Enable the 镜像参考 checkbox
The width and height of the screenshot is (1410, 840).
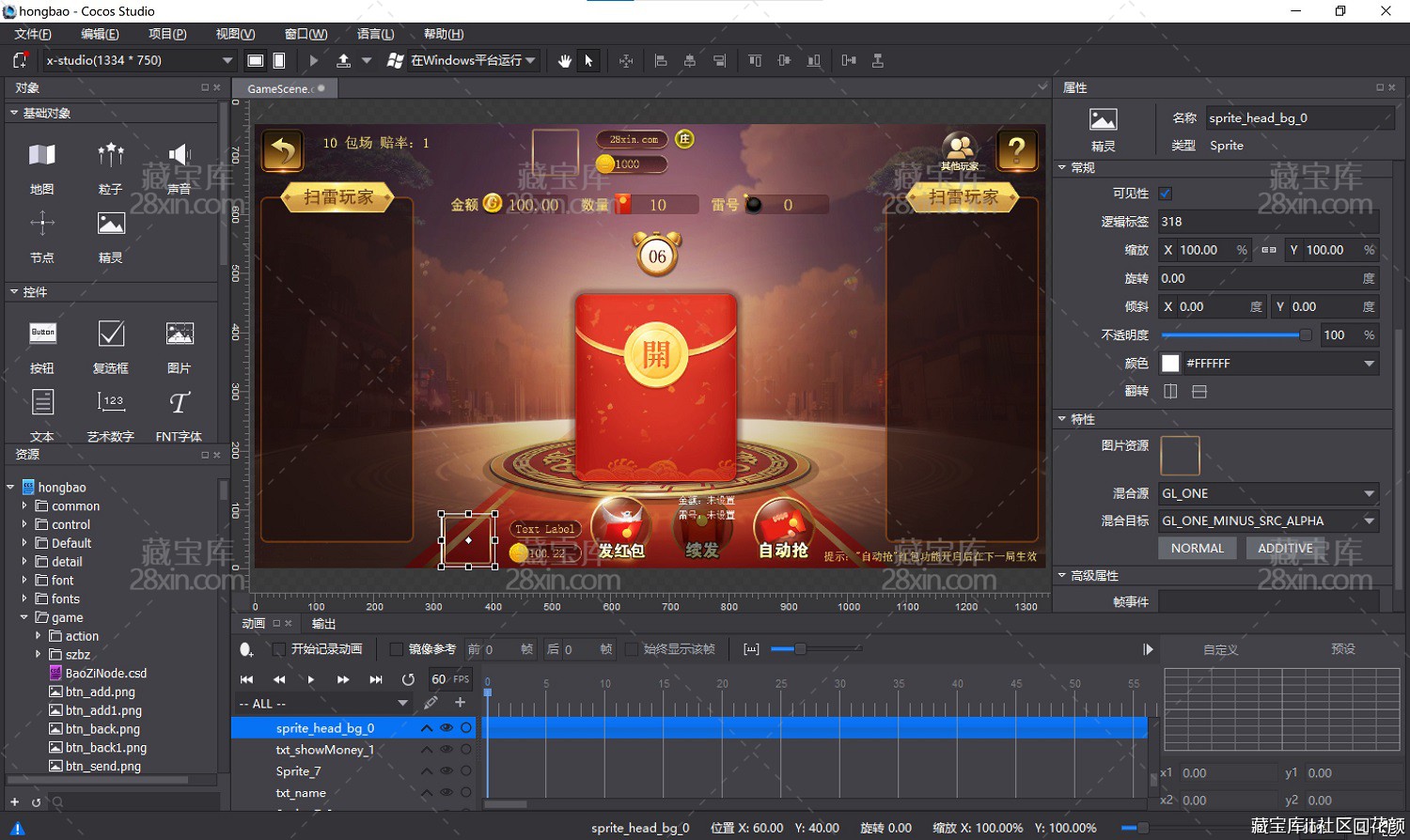[x=396, y=649]
